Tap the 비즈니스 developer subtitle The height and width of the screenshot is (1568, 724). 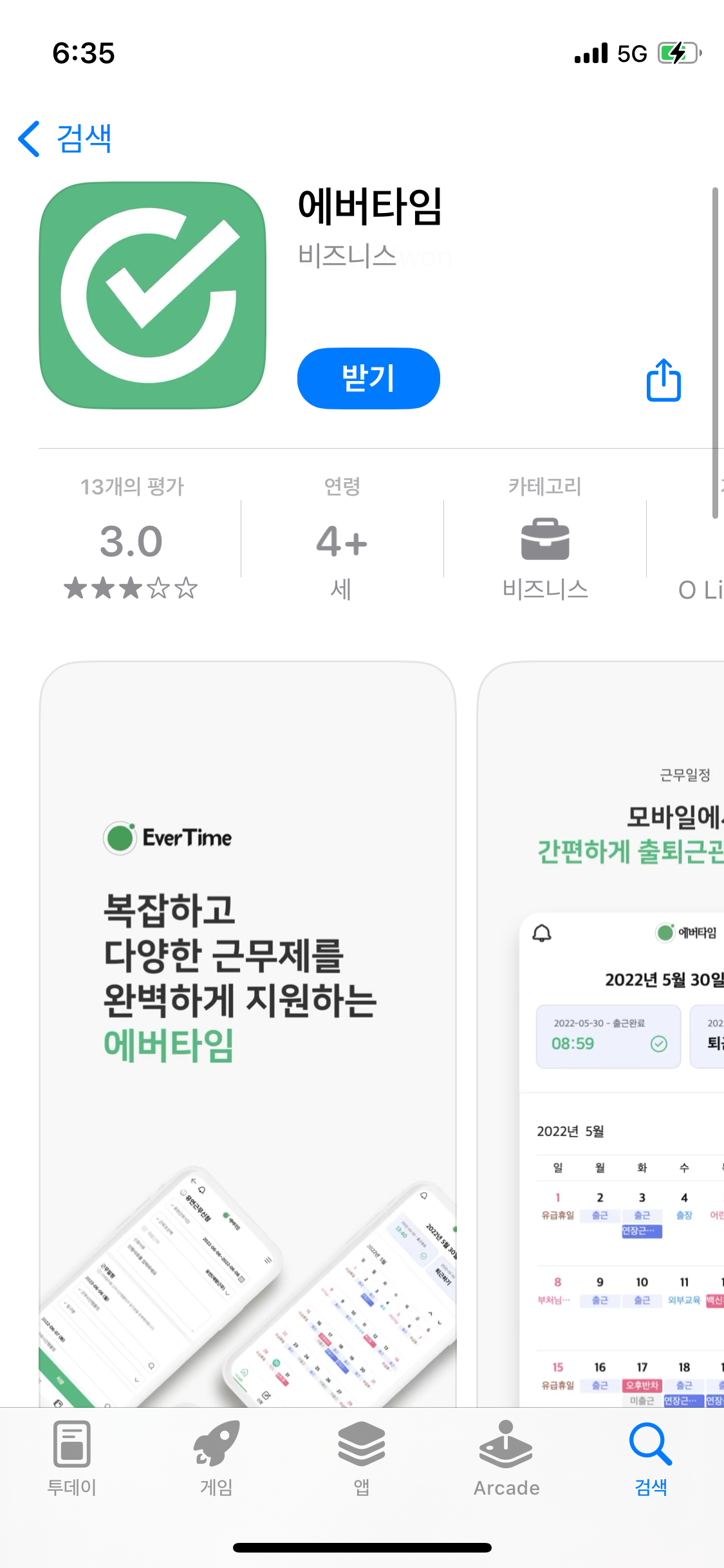[x=347, y=256]
